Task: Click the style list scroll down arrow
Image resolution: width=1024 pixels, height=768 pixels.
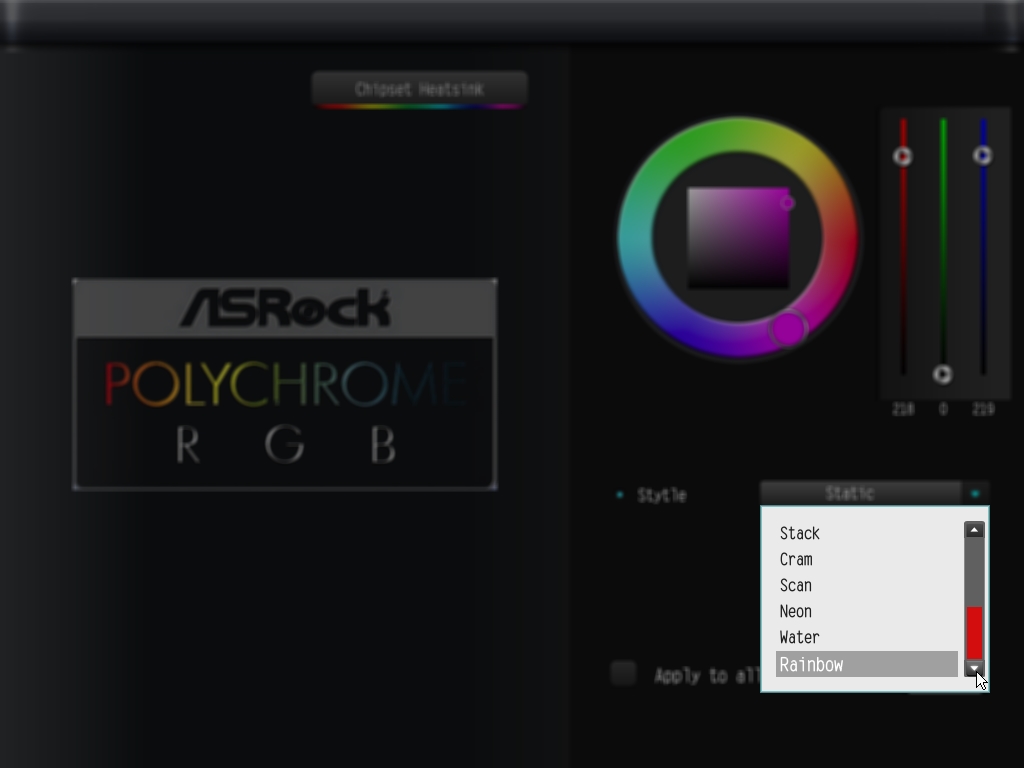Action: (x=974, y=668)
